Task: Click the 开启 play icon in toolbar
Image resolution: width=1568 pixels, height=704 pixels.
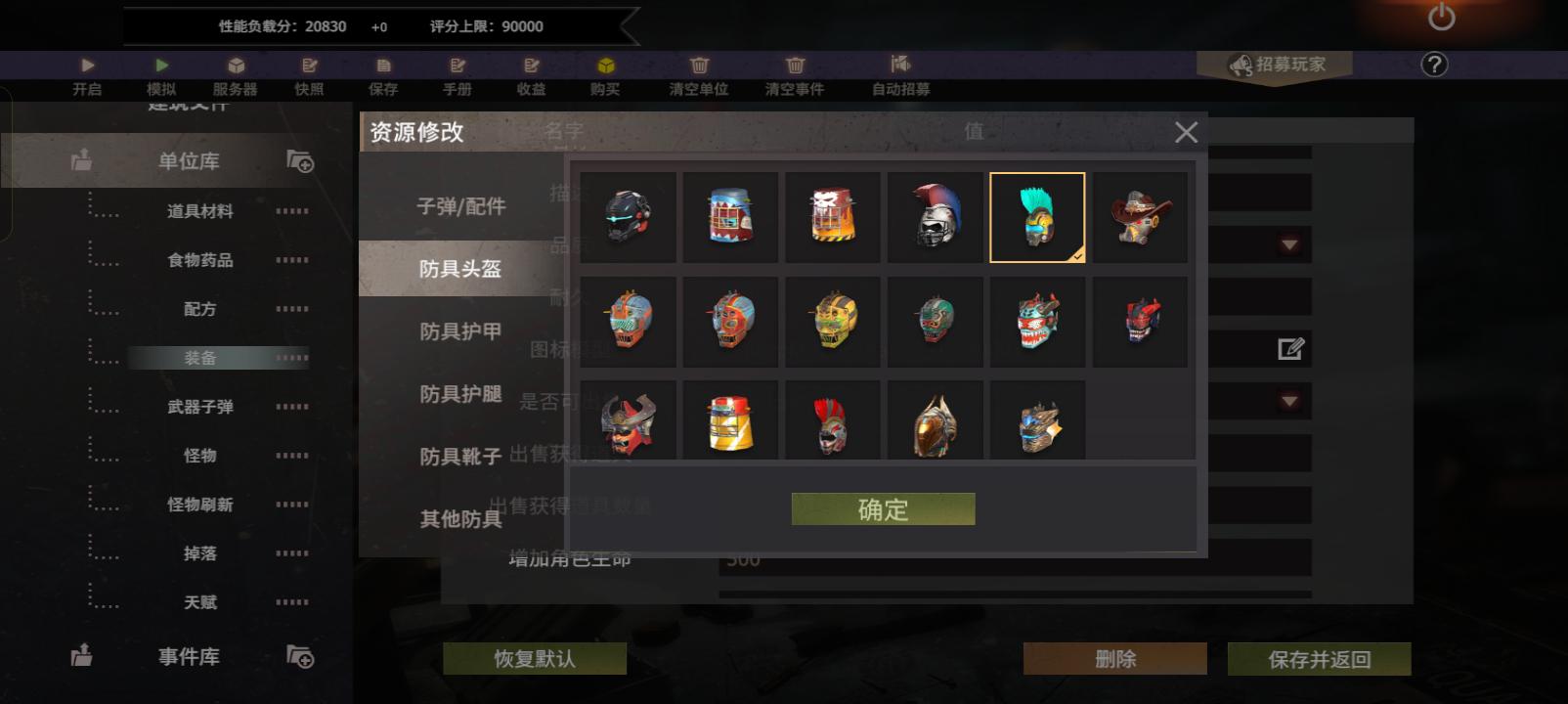Action: click(87, 66)
